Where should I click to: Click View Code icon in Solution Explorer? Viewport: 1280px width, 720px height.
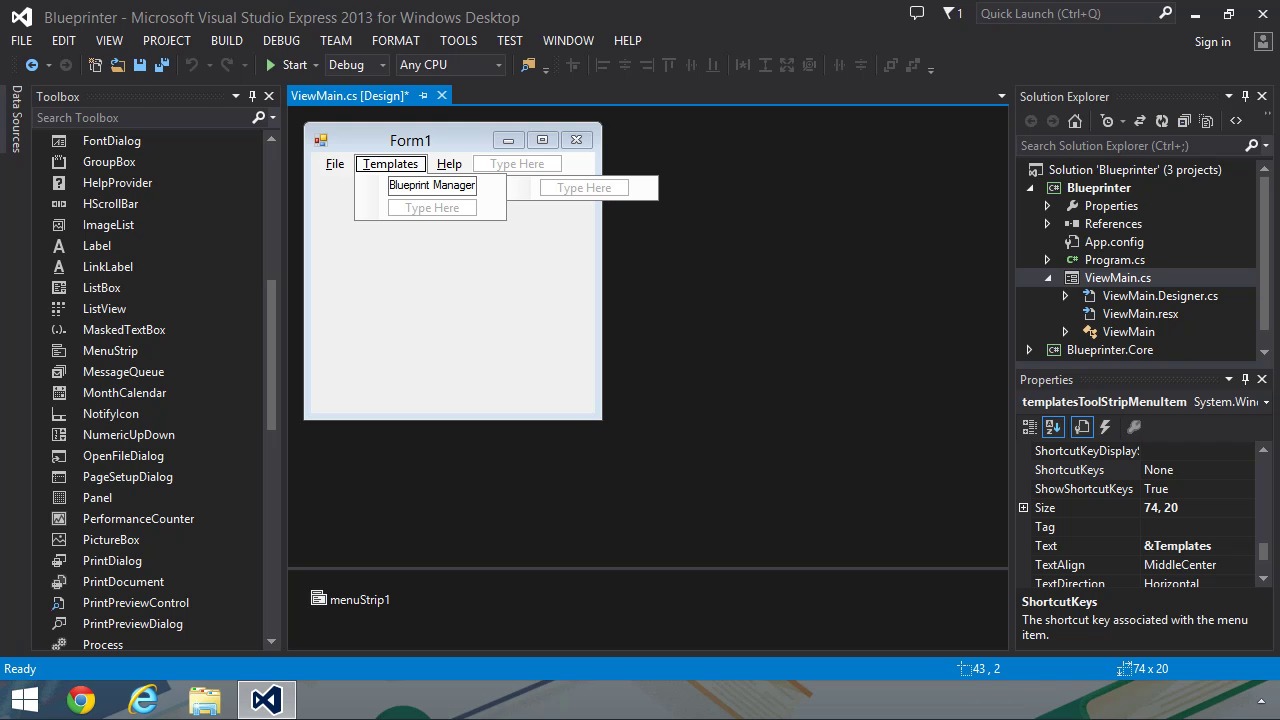[x=1236, y=121]
